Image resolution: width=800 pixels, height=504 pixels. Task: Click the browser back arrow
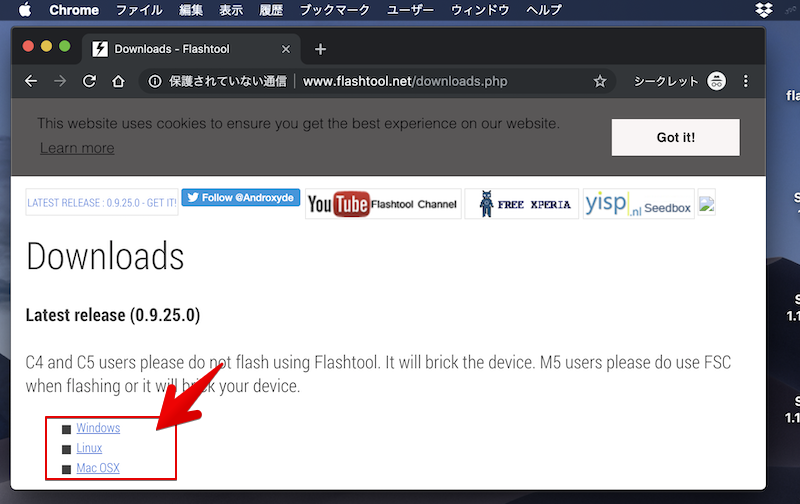tap(31, 81)
